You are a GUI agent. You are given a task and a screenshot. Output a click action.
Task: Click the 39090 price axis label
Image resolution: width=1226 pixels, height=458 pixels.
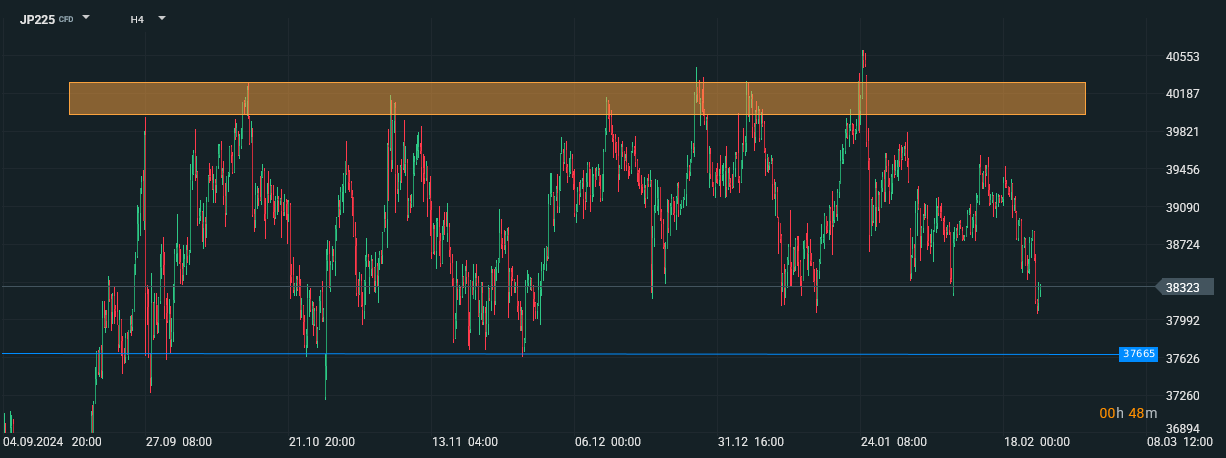1182,207
